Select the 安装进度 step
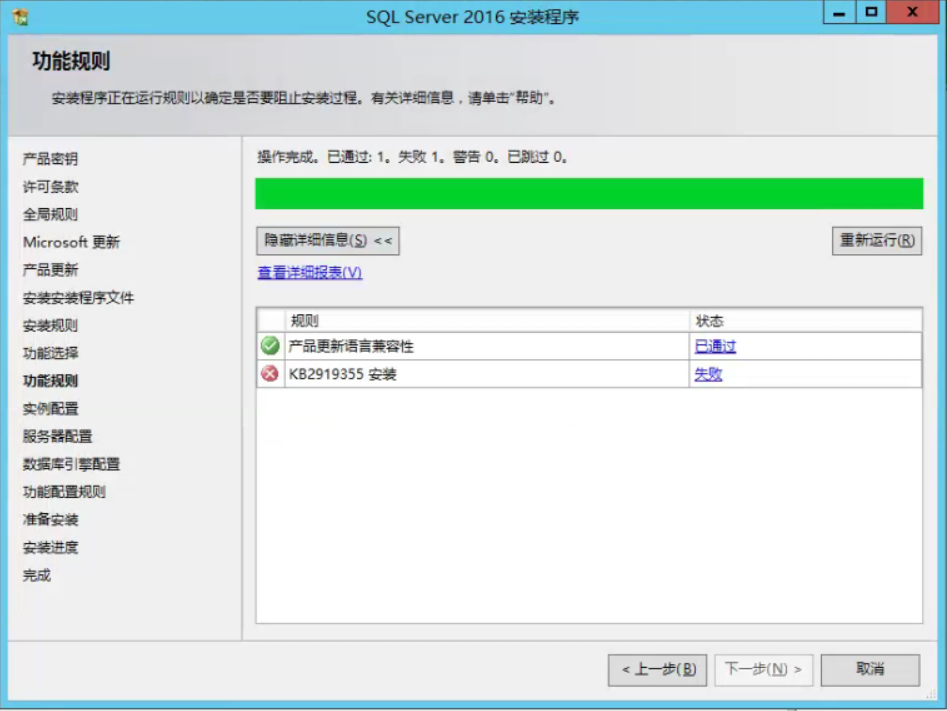The height and width of the screenshot is (711, 947). [x=50, y=547]
